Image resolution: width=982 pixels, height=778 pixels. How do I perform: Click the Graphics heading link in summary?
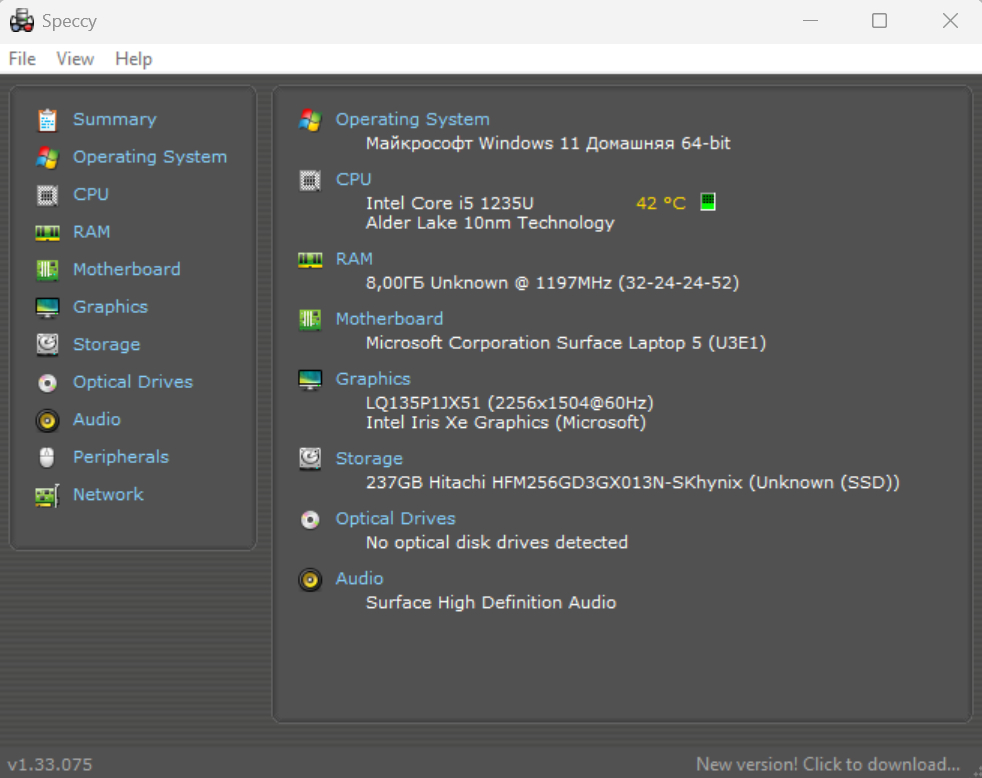(x=373, y=379)
